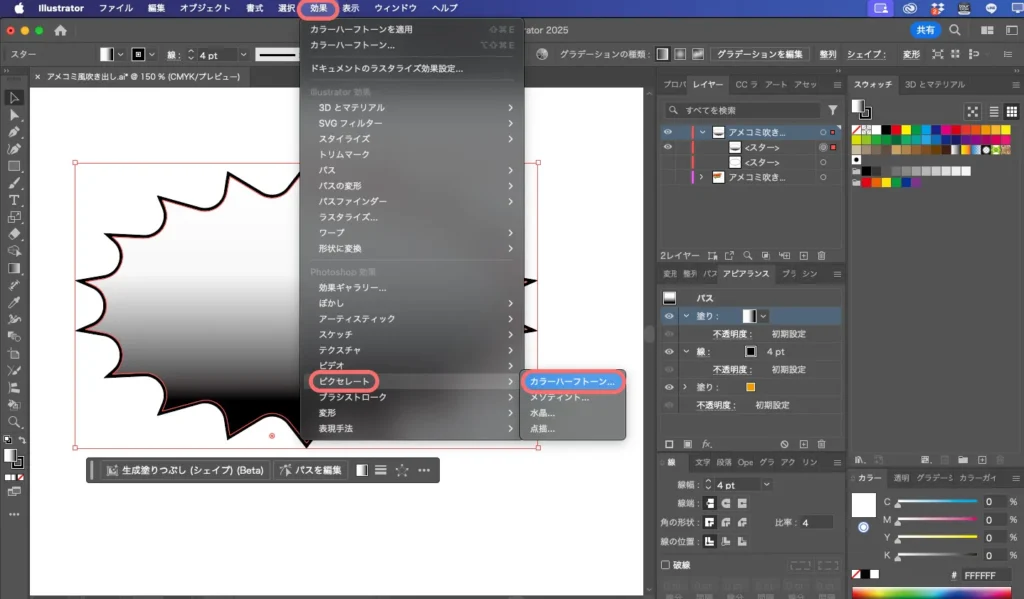Viewport: 1024px width, 599px height.
Task: Click the パスを編集 button
Action: [311, 470]
